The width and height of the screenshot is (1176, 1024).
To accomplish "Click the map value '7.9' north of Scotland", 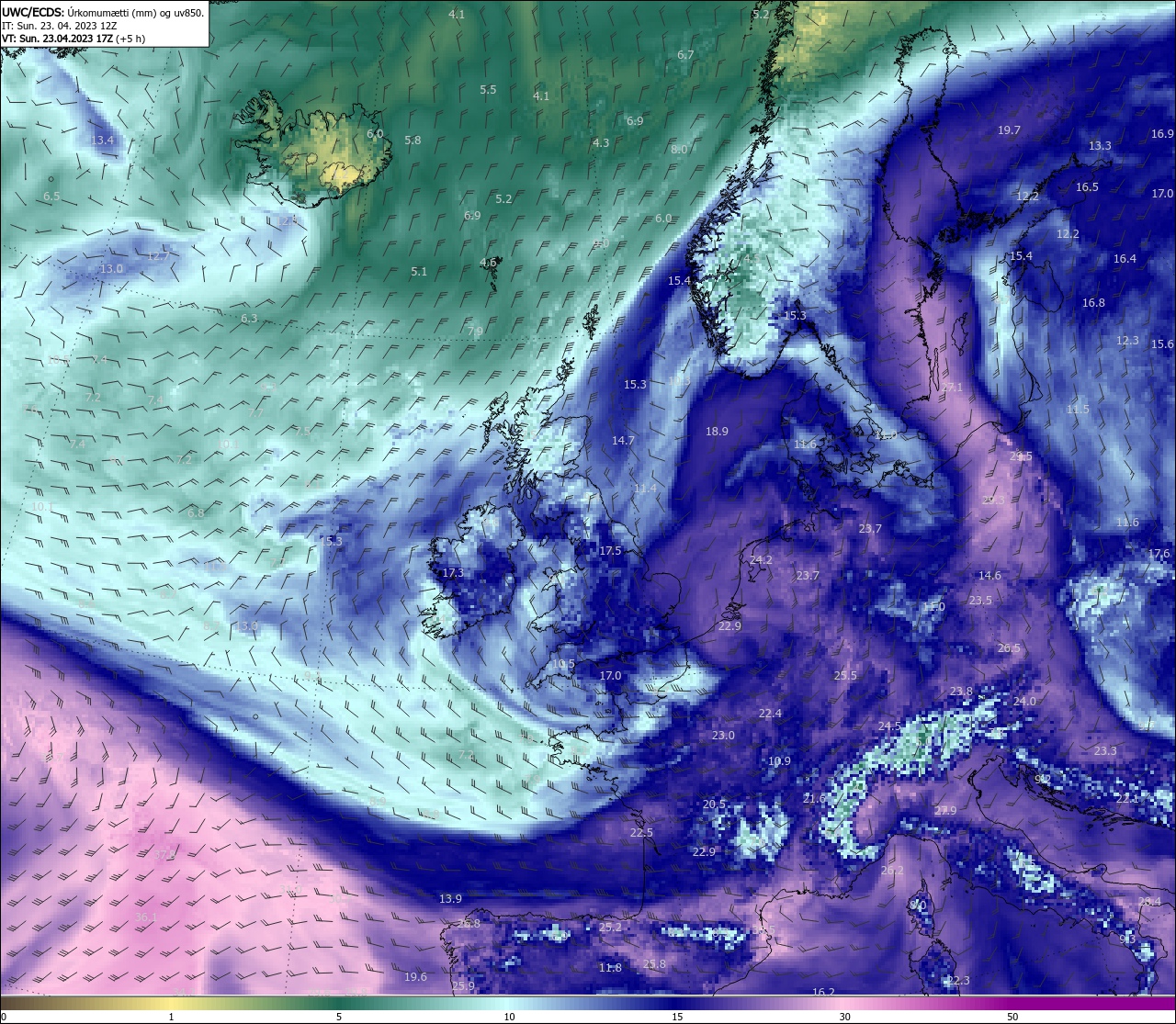I will pos(475,332).
